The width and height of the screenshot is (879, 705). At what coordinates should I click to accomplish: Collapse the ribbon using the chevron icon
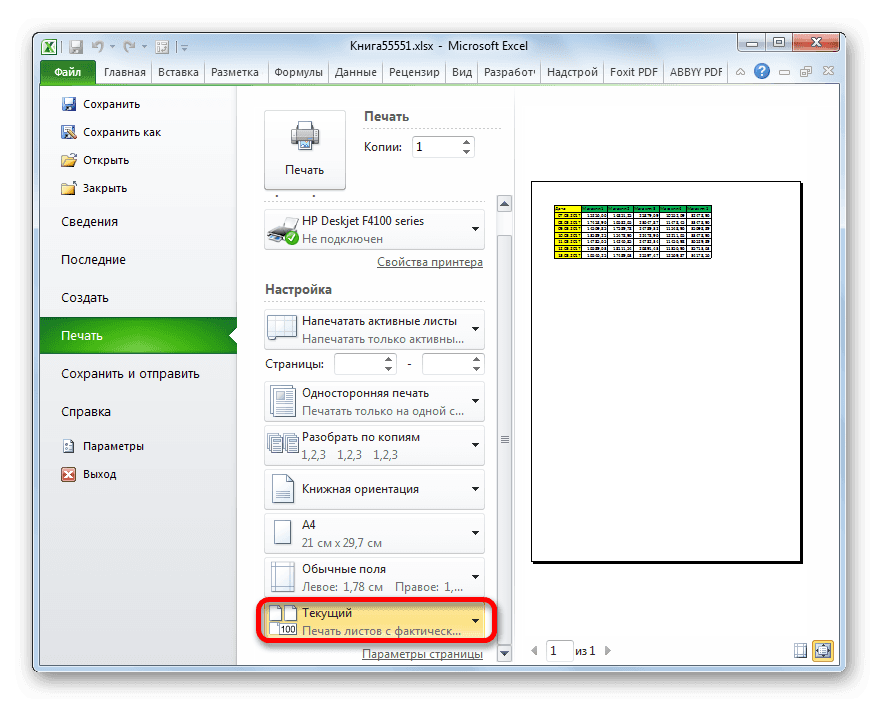(740, 71)
